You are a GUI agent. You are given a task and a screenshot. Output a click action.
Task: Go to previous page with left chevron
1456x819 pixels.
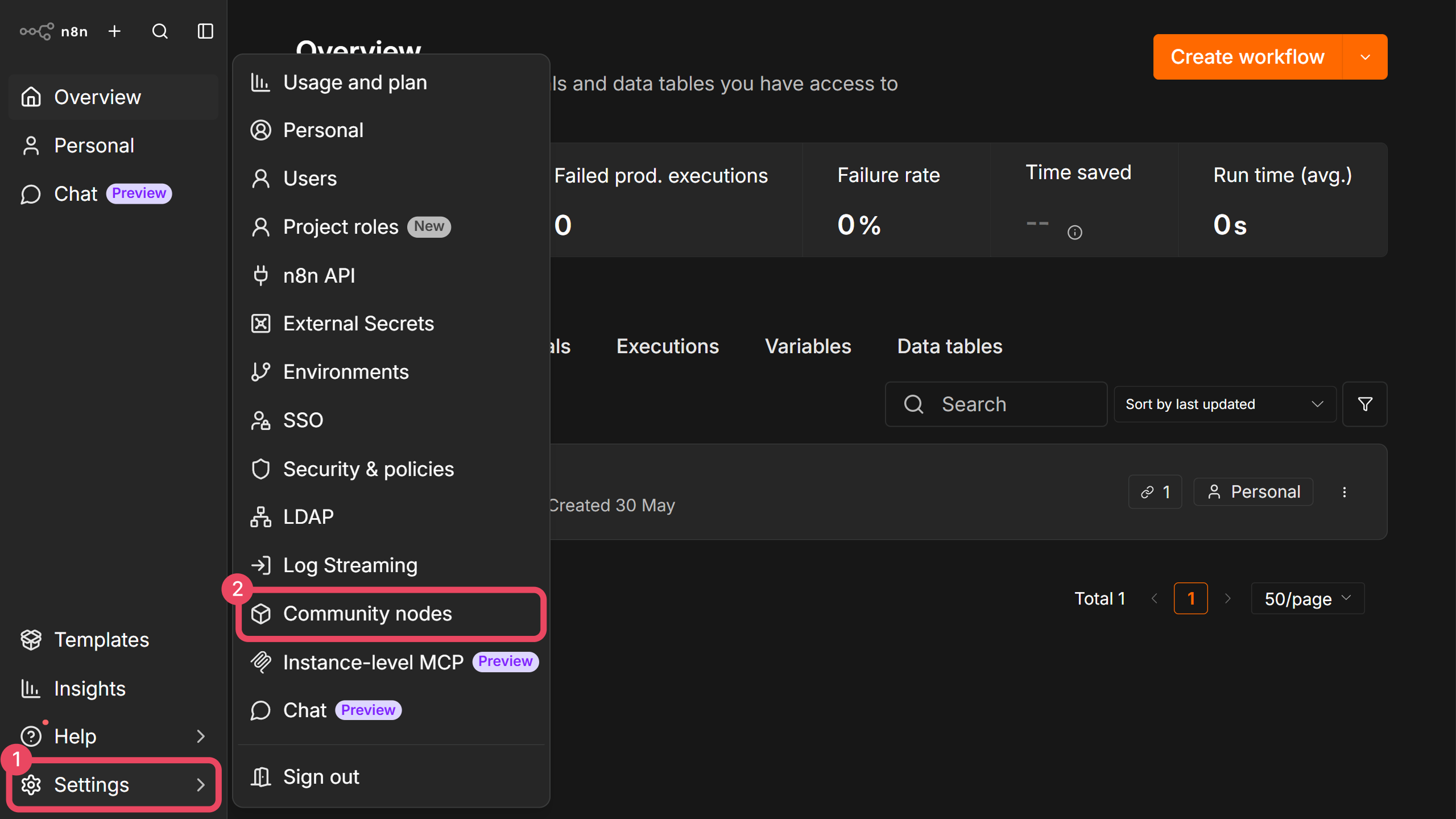(1155, 598)
